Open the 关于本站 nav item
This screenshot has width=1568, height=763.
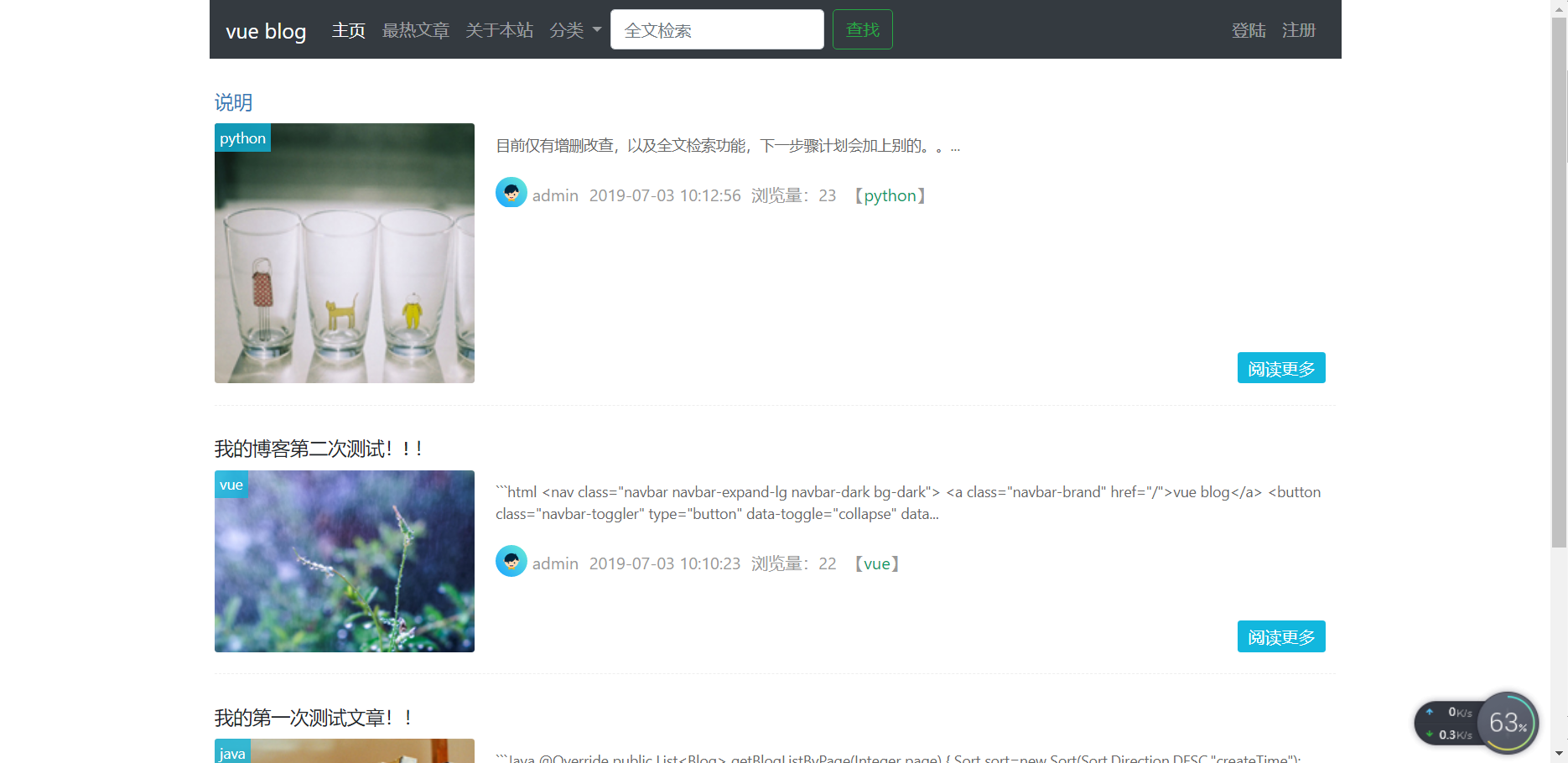[x=499, y=30]
